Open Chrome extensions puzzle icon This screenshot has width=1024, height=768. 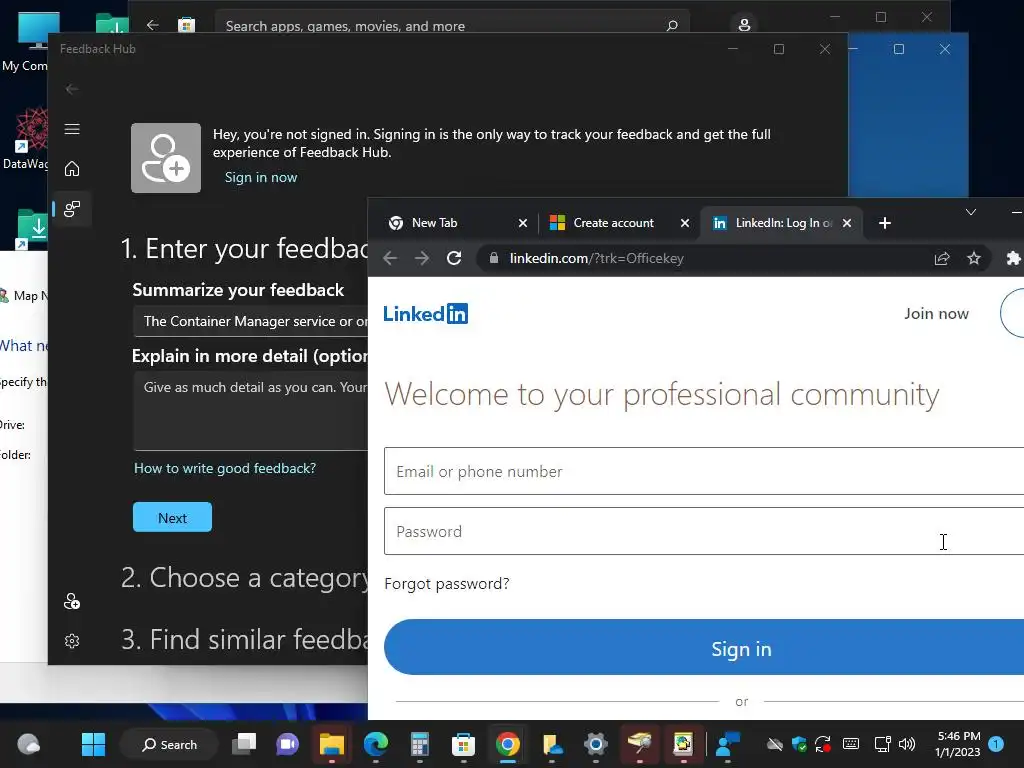click(x=1013, y=259)
